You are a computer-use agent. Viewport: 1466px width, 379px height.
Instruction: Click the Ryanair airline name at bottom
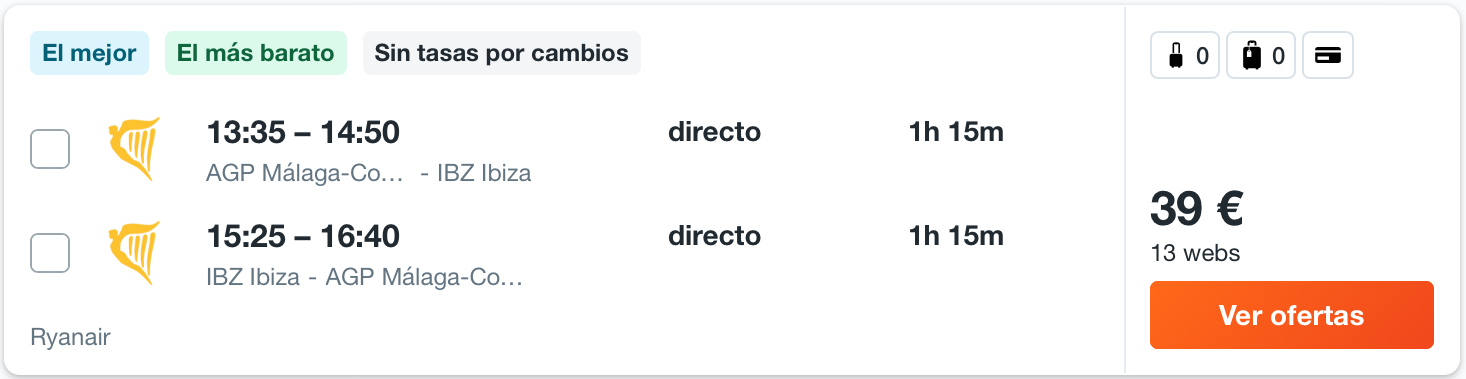pos(70,337)
